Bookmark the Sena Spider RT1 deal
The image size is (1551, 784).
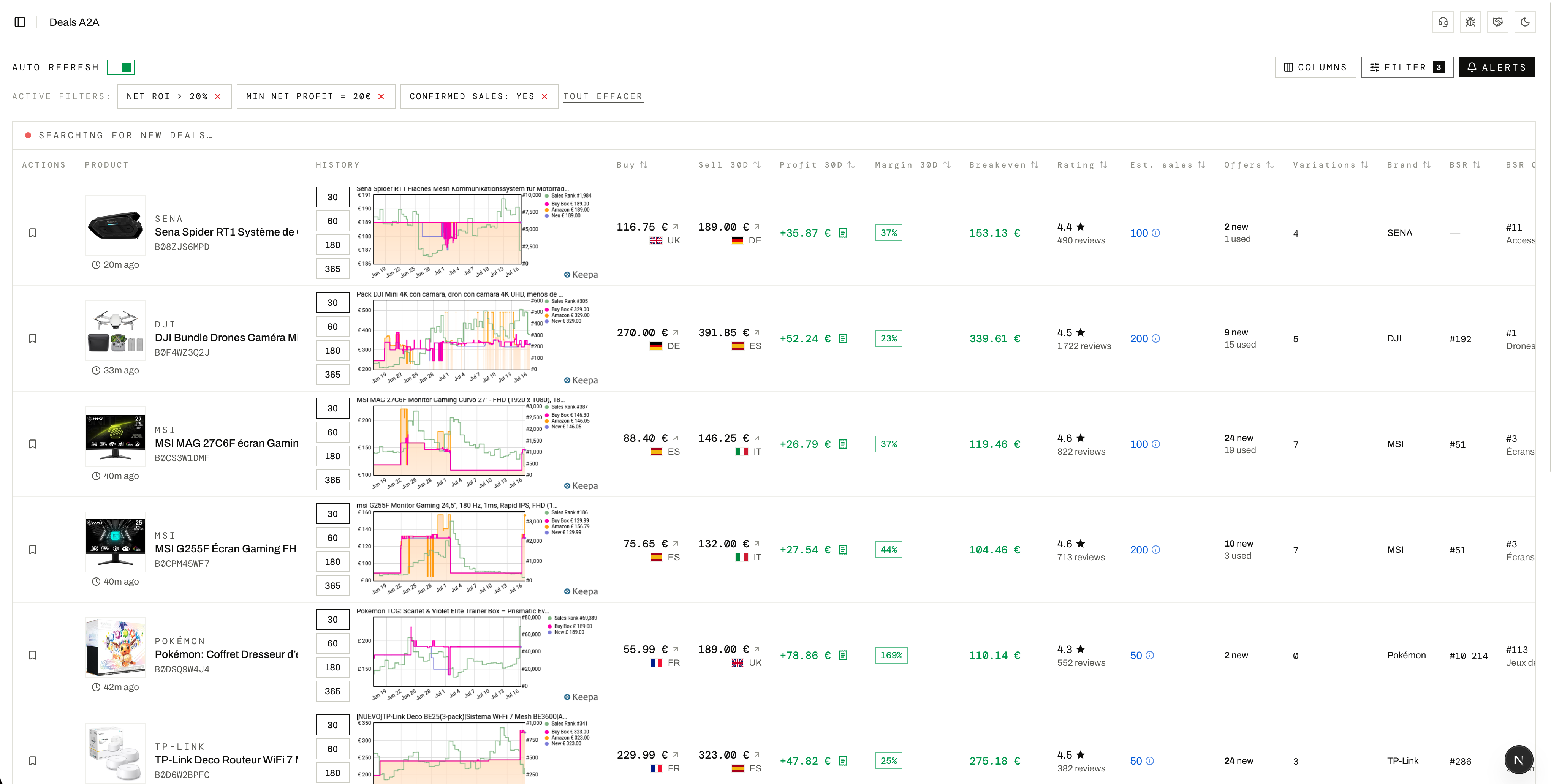(33, 233)
